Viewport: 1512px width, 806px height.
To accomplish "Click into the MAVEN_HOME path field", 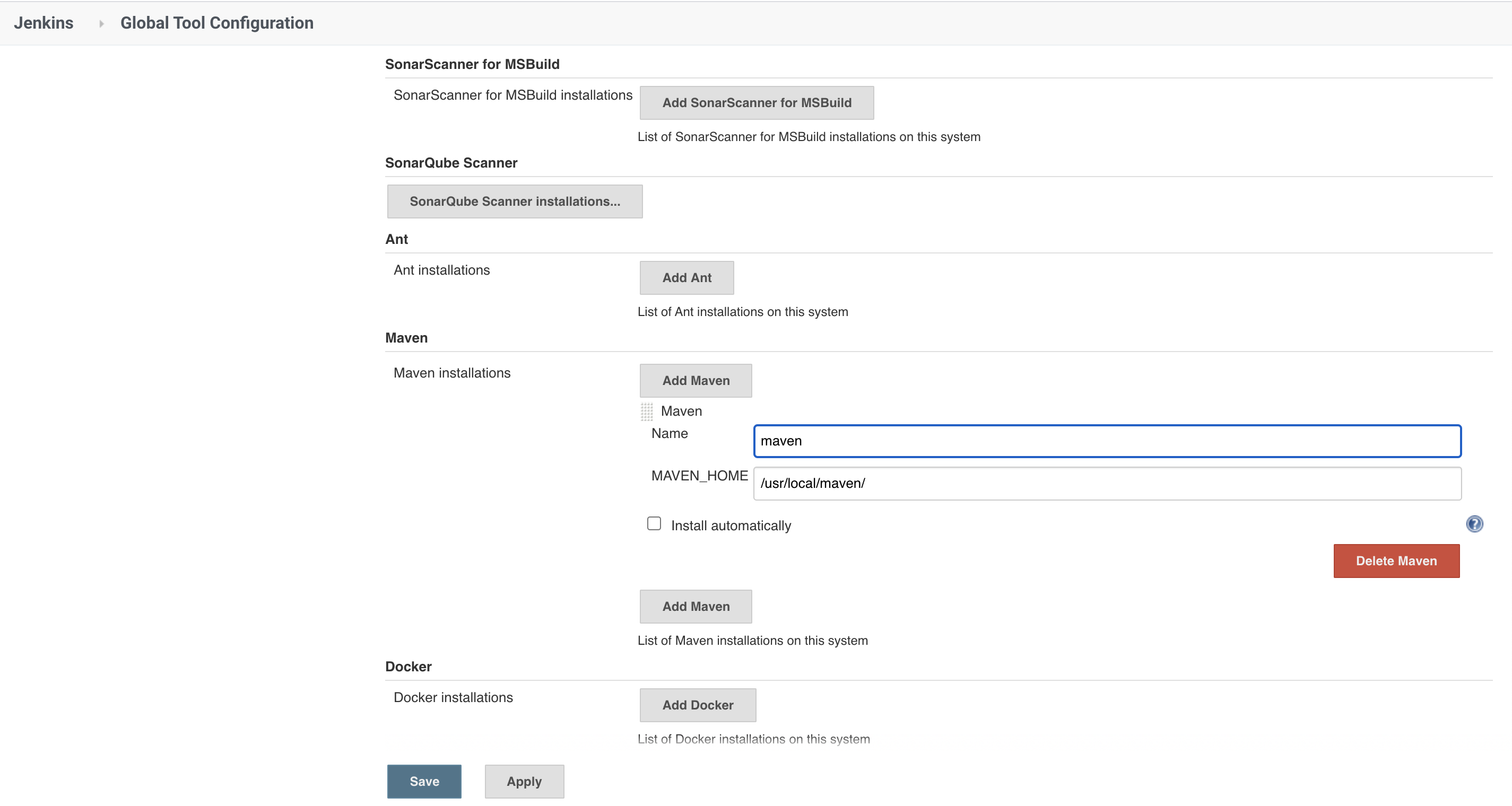I will click(x=1107, y=483).
